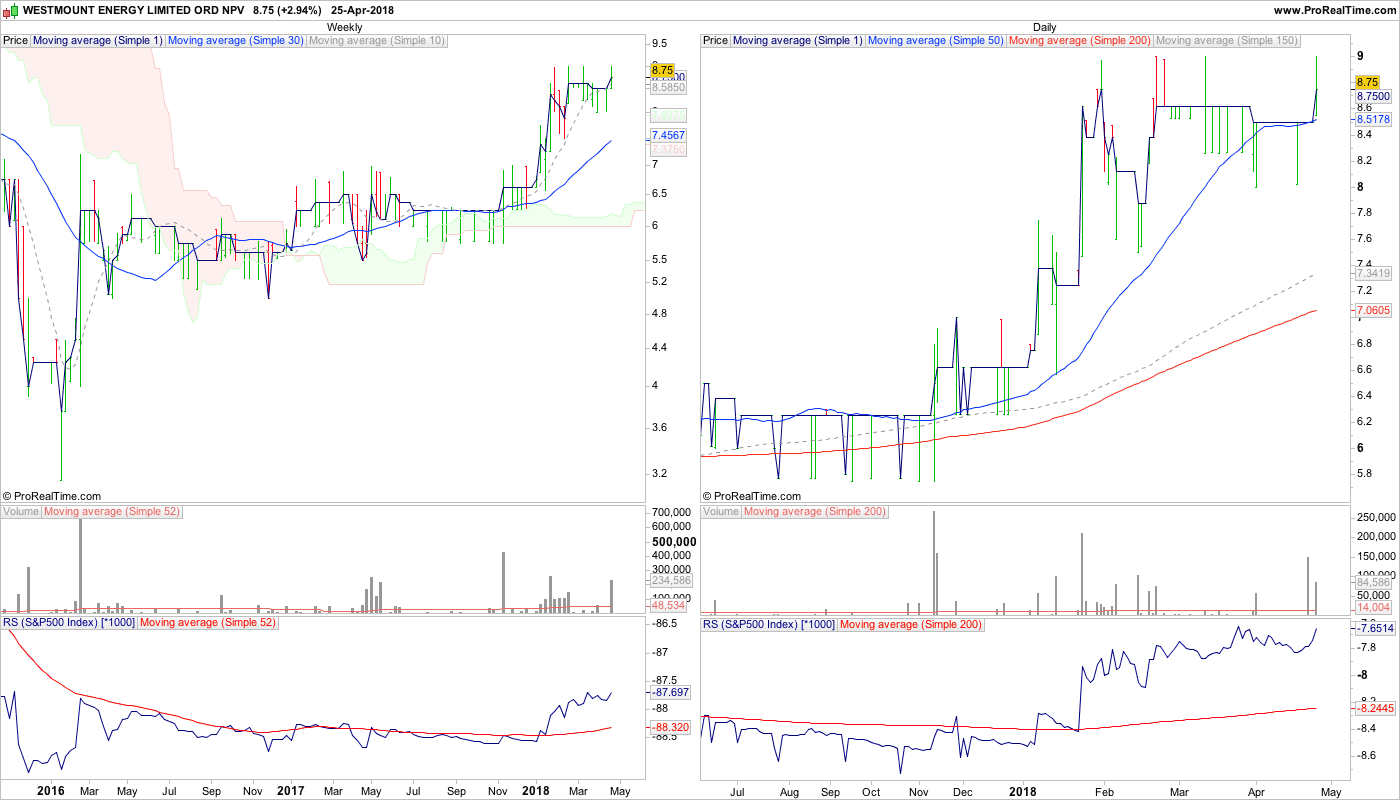Click the Price label on the Daily chart
1400x800 pixels.
pos(716,41)
